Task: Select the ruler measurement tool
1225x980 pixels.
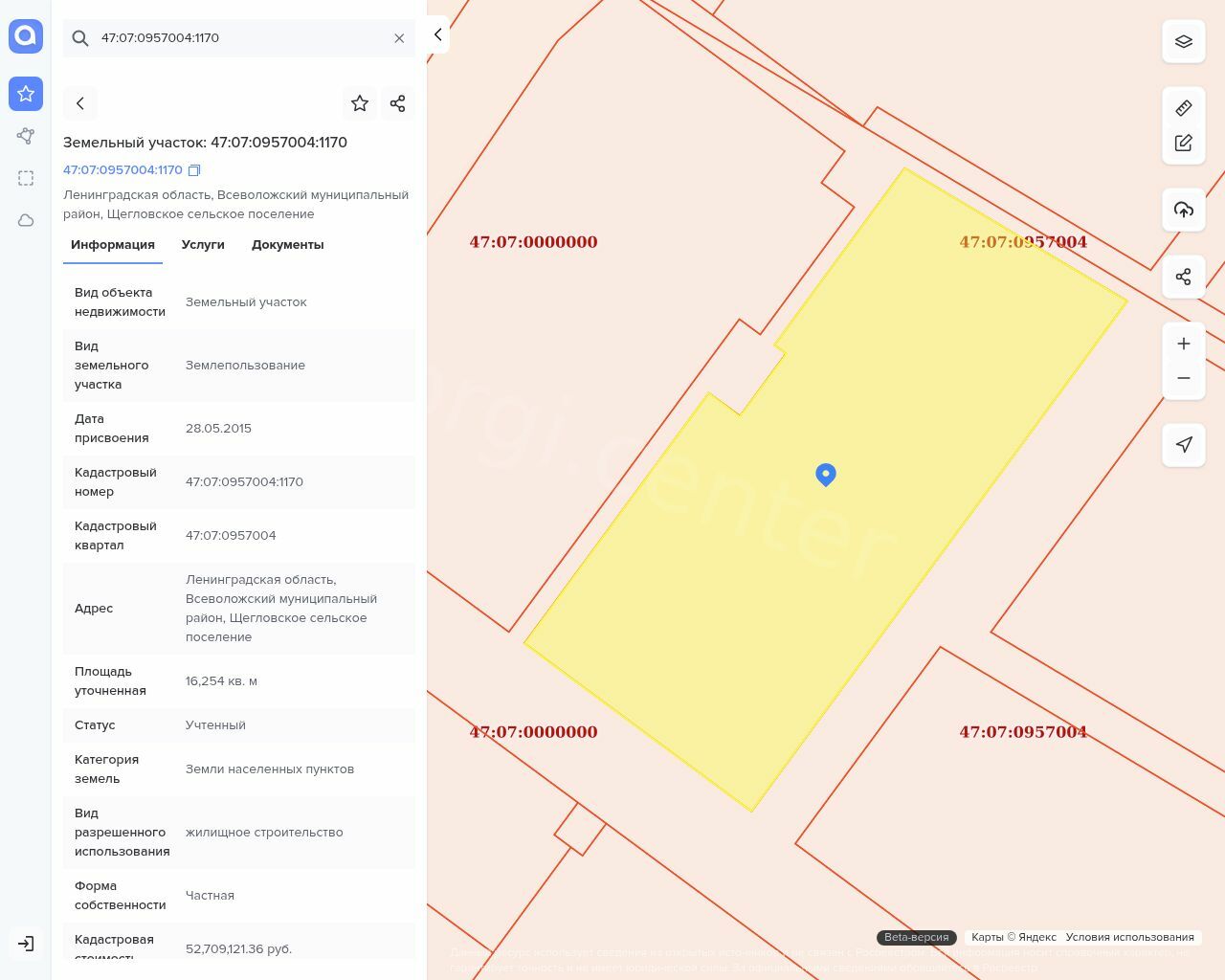Action: [1184, 108]
